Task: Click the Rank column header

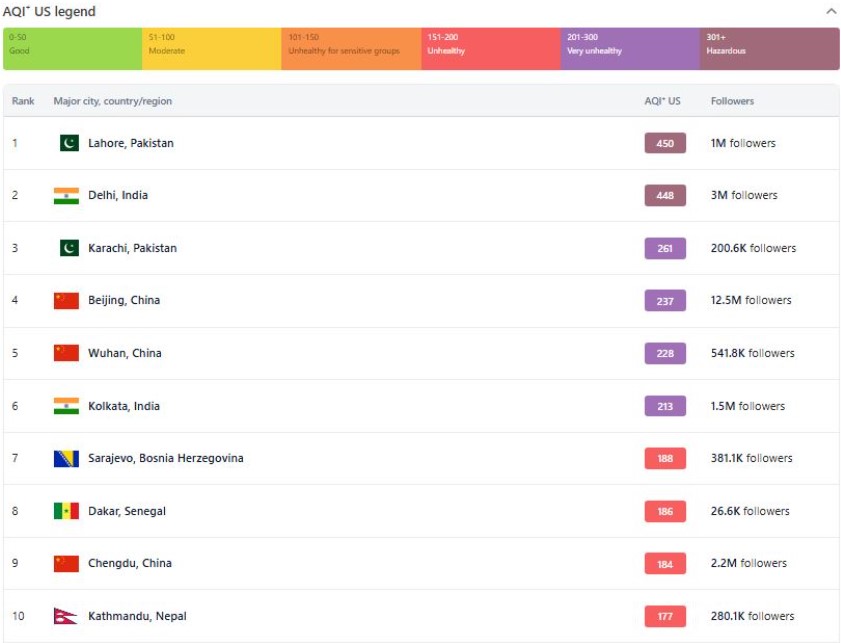Action: click(23, 101)
